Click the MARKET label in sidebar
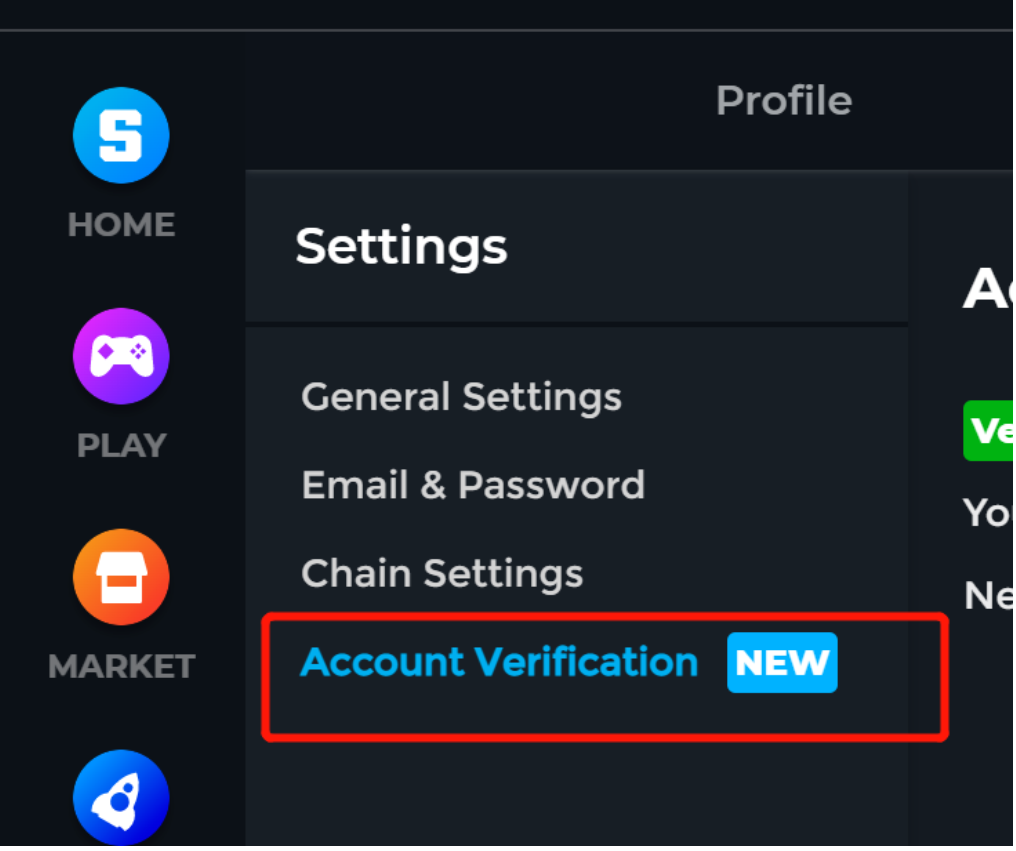Image resolution: width=1016 pixels, height=851 pixels. [121, 666]
